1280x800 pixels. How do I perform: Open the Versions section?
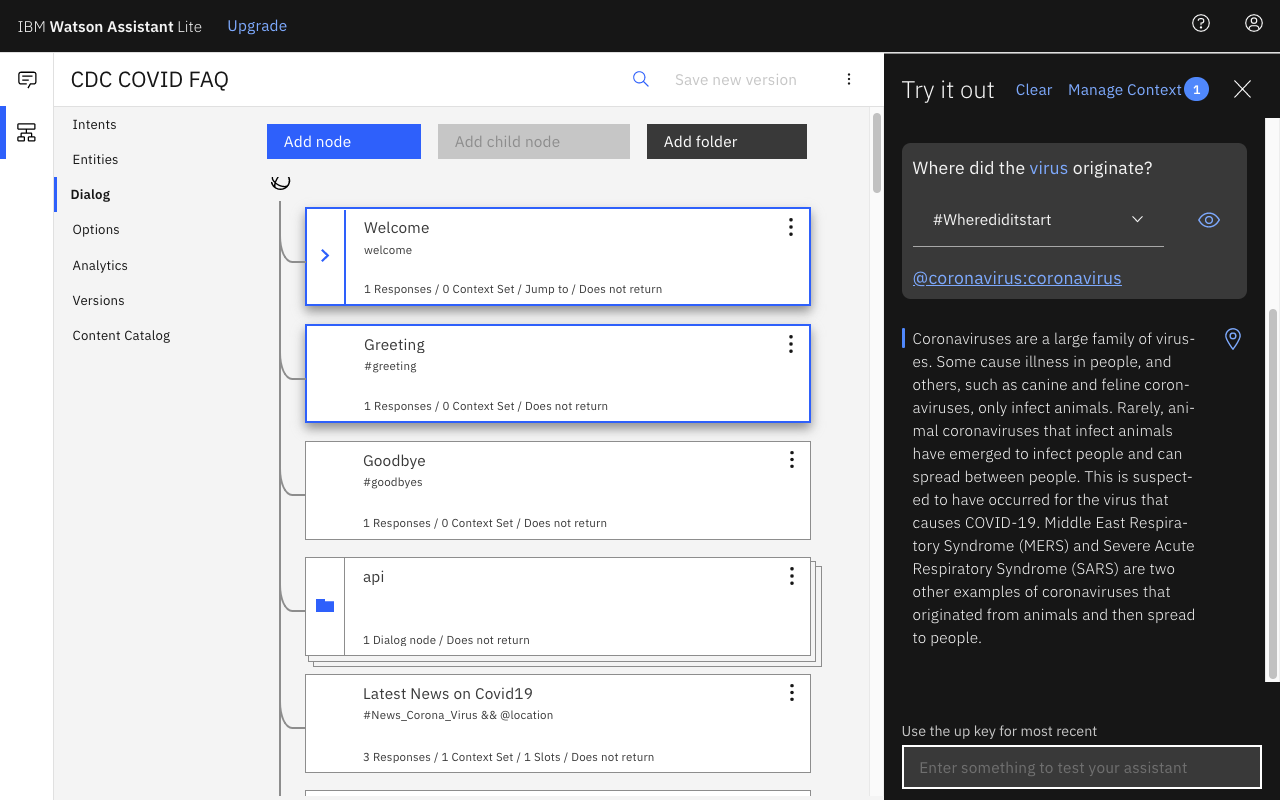(x=98, y=300)
